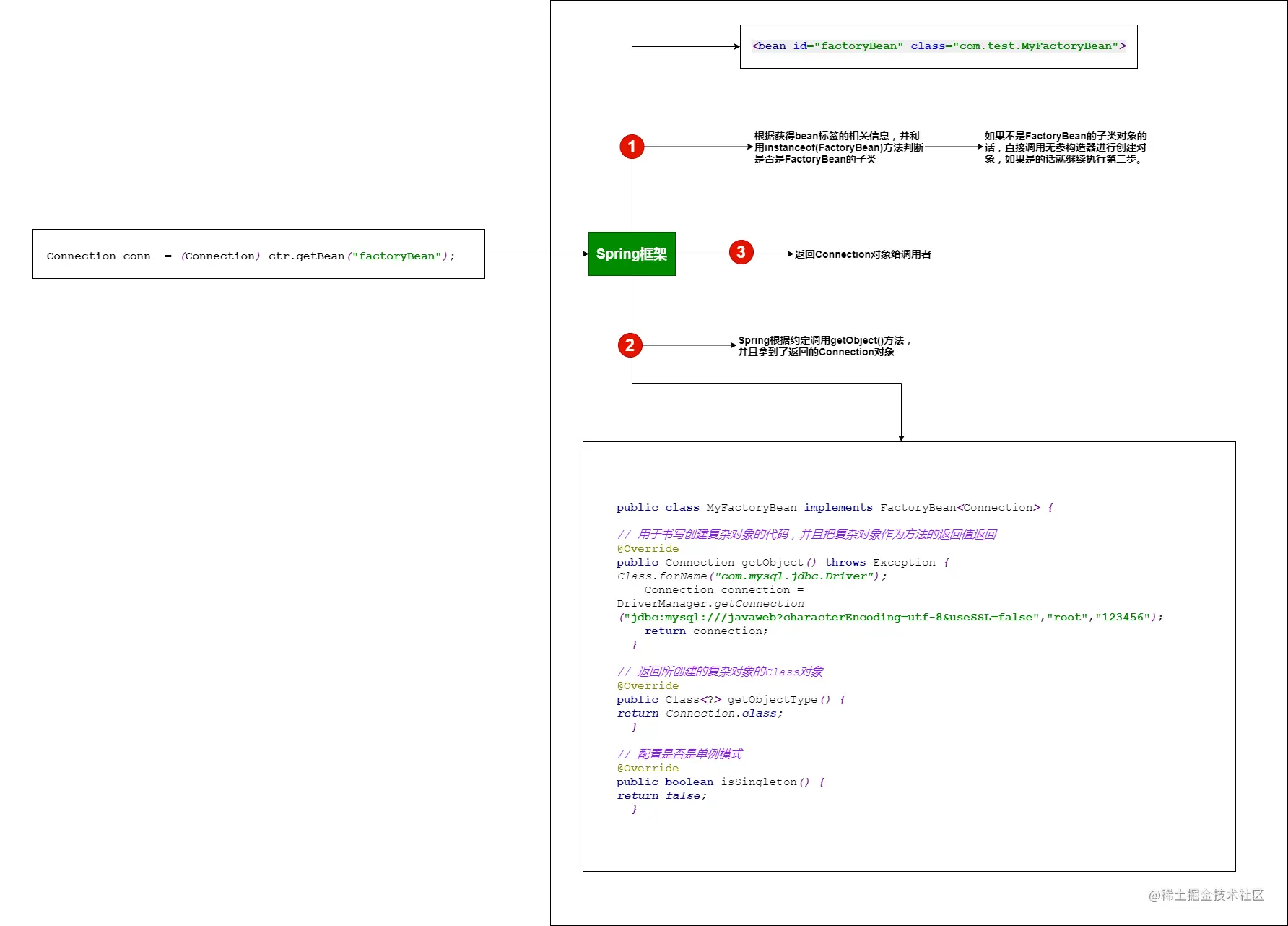Click the Class.forName driver line
Viewport: 1288px width, 926px height.
752,576
